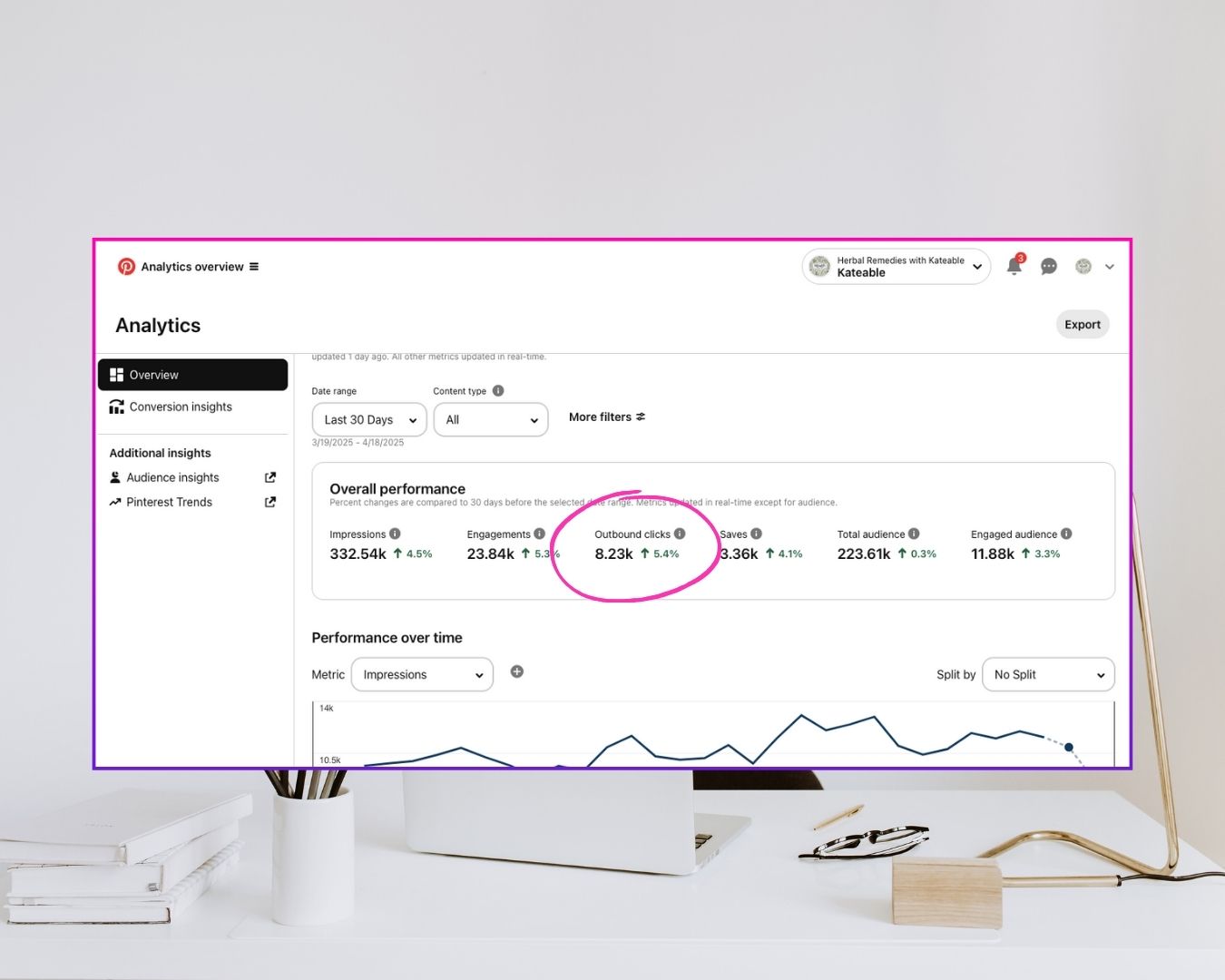Image resolution: width=1225 pixels, height=980 pixels.
Task: Click the Pinterest Trends external link icon
Action: [269, 501]
